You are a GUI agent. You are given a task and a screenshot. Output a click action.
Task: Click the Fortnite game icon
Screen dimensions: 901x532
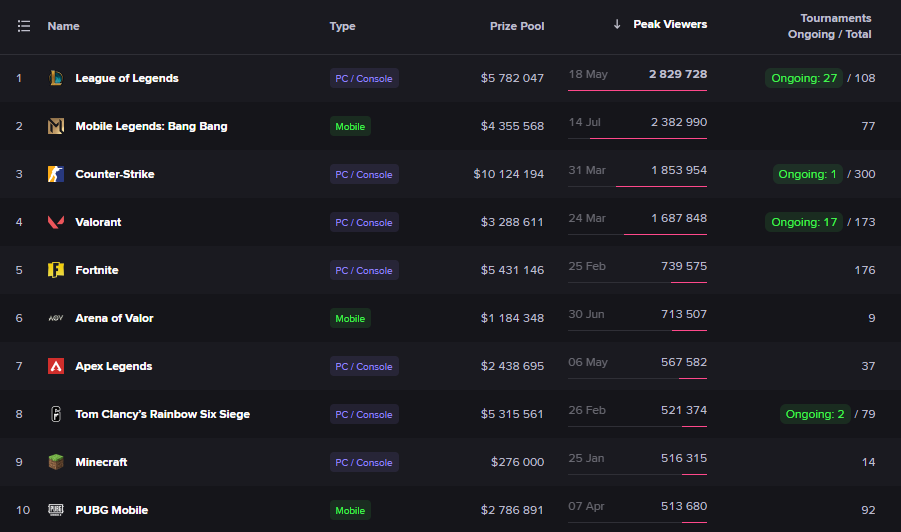pyautogui.click(x=56, y=270)
